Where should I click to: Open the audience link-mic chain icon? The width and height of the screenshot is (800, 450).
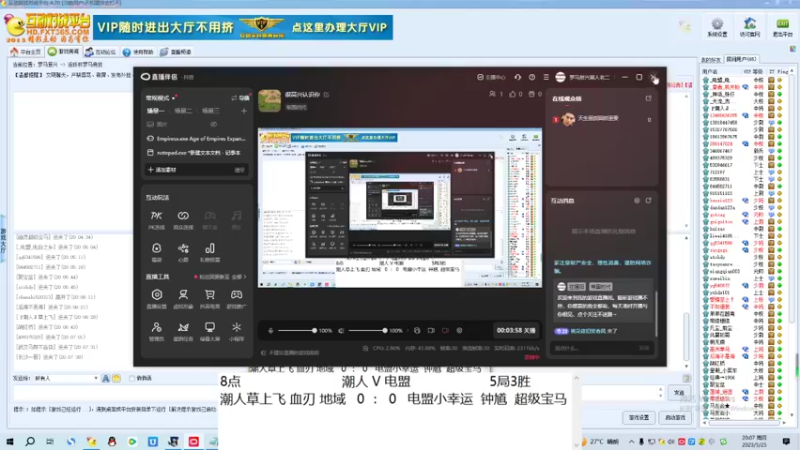(x=183, y=219)
